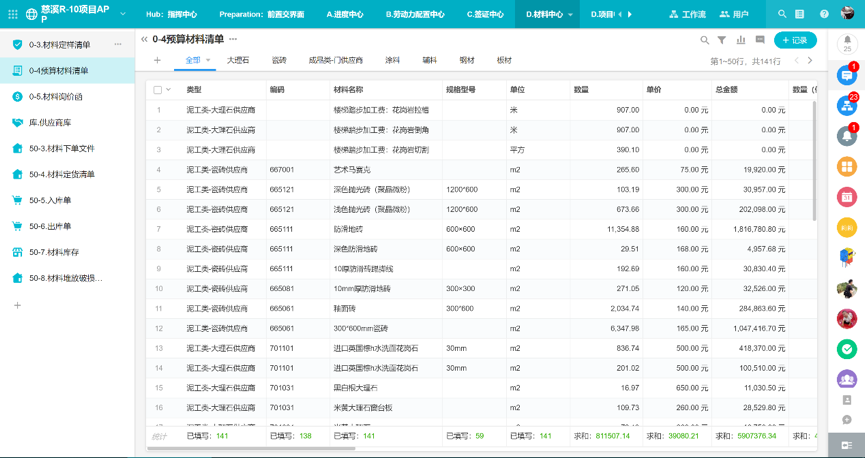Screen dimensions: 865x458
Task: Click the cart icon for 50-5.入库单
Action: point(18,200)
